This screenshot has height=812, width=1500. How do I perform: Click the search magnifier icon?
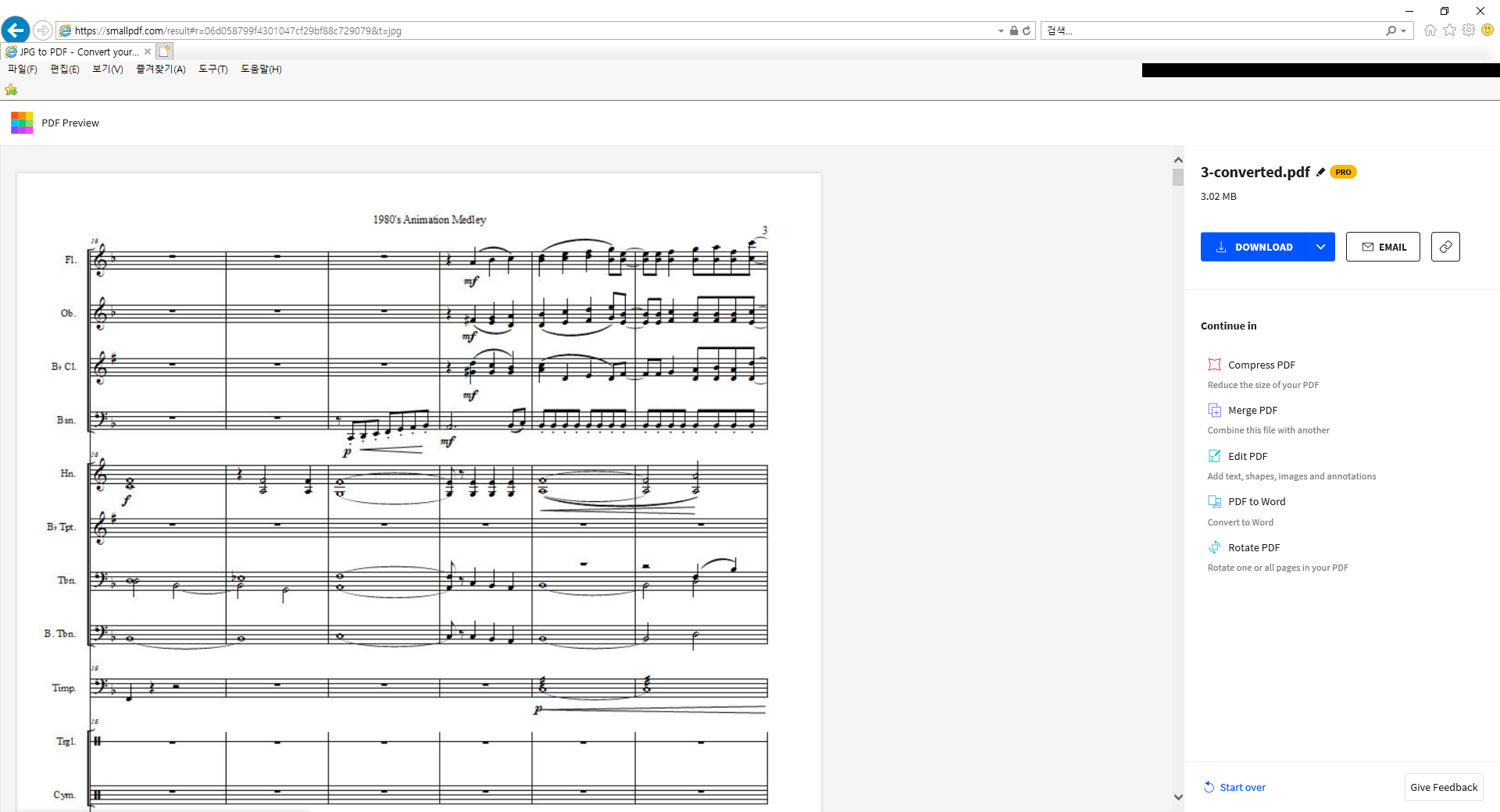1391,30
